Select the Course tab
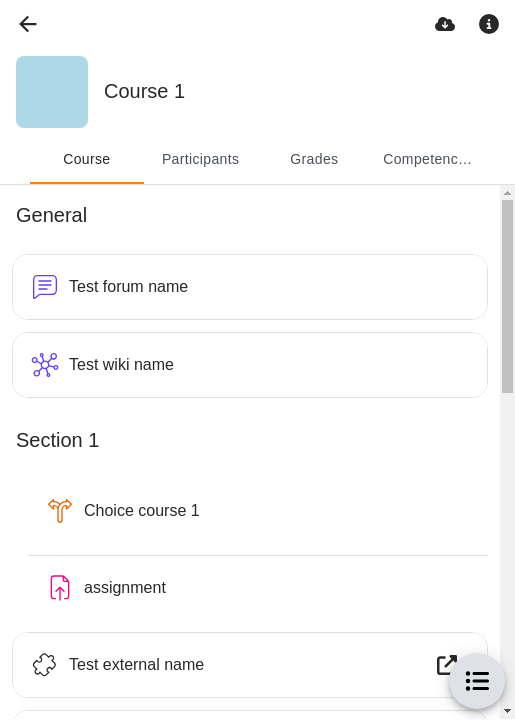Image resolution: width=515 pixels, height=720 pixels. pyautogui.click(x=87, y=159)
